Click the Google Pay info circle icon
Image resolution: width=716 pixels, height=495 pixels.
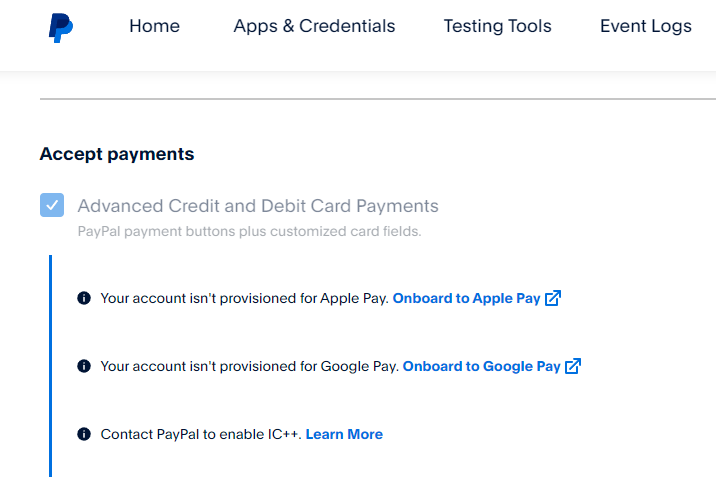pos(84,366)
